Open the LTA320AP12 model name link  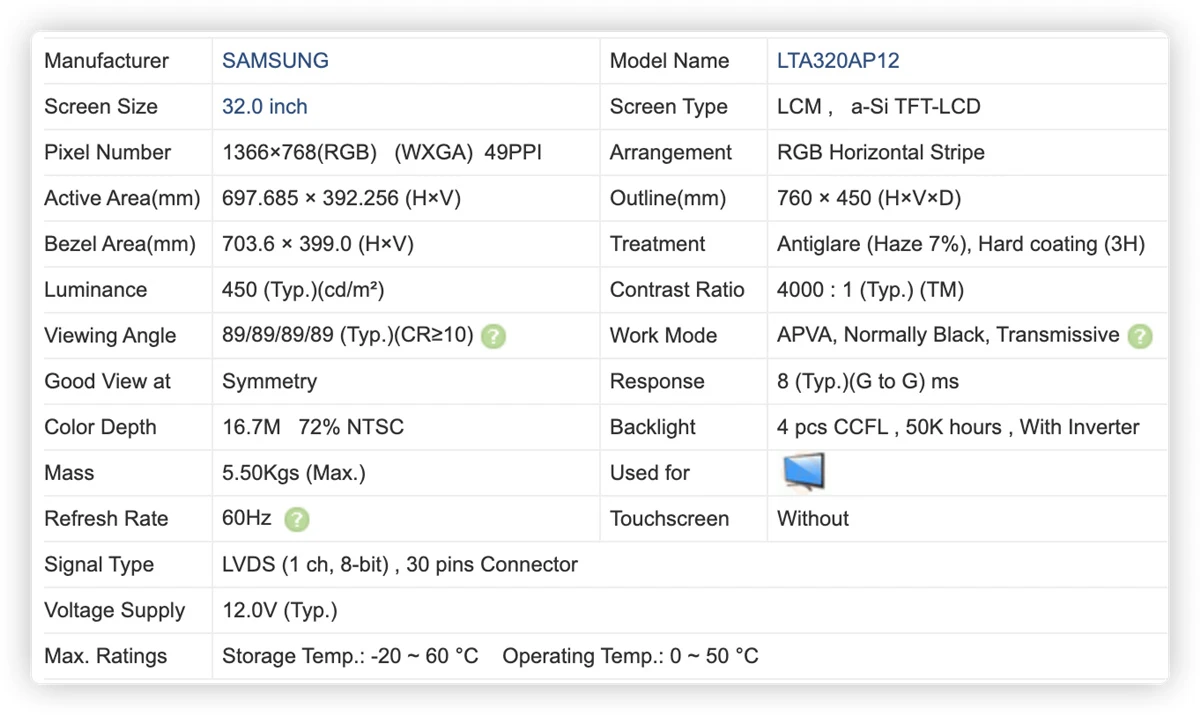pyautogui.click(x=838, y=61)
